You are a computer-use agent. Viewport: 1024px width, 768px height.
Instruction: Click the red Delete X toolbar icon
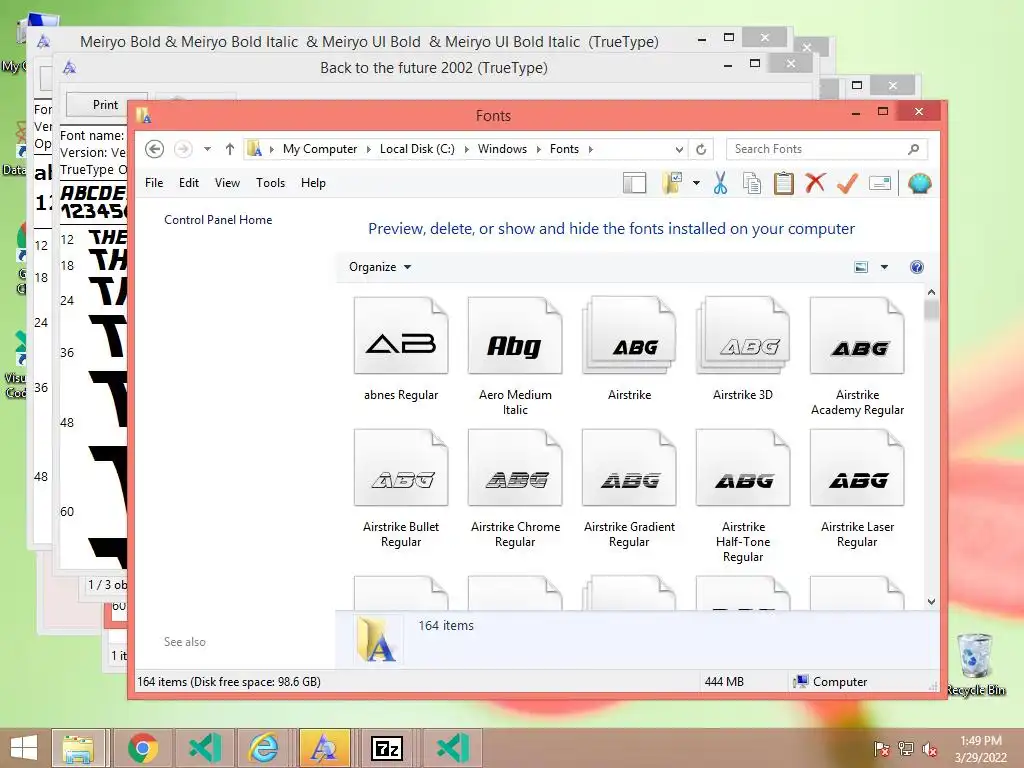pyautogui.click(x=815, y=183)
